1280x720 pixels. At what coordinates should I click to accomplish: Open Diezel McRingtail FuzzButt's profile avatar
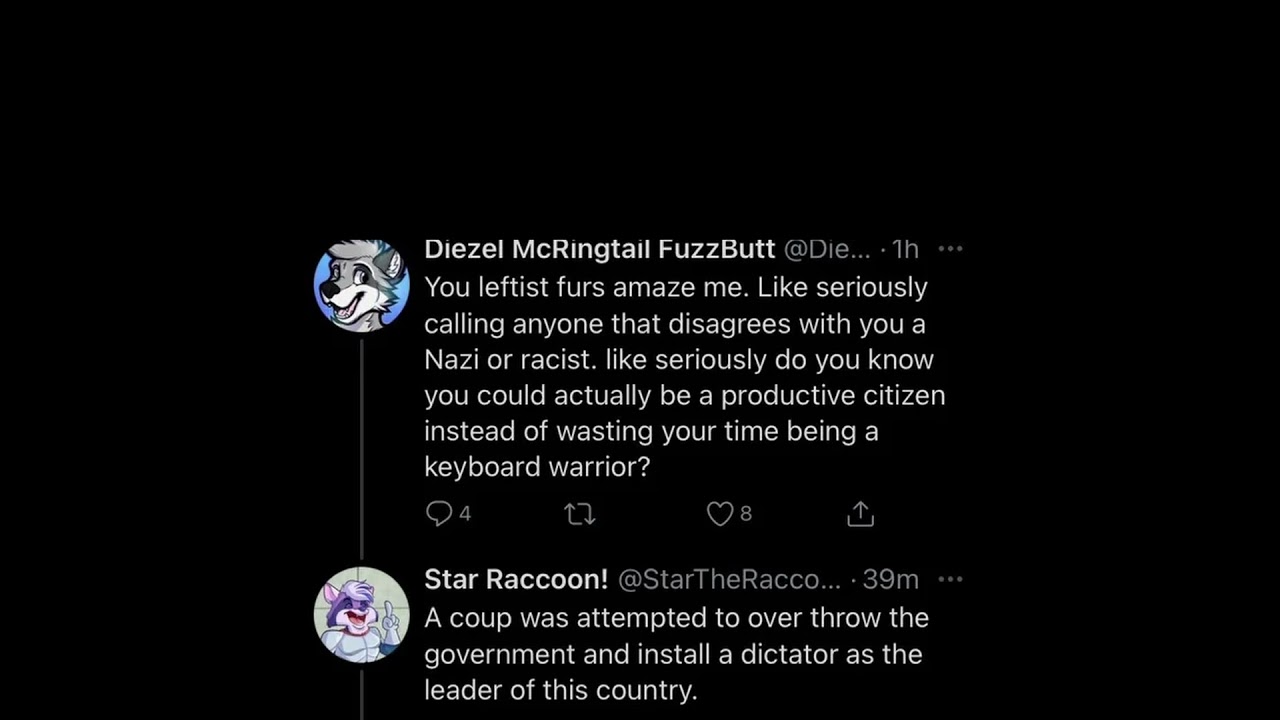[362, 285]
